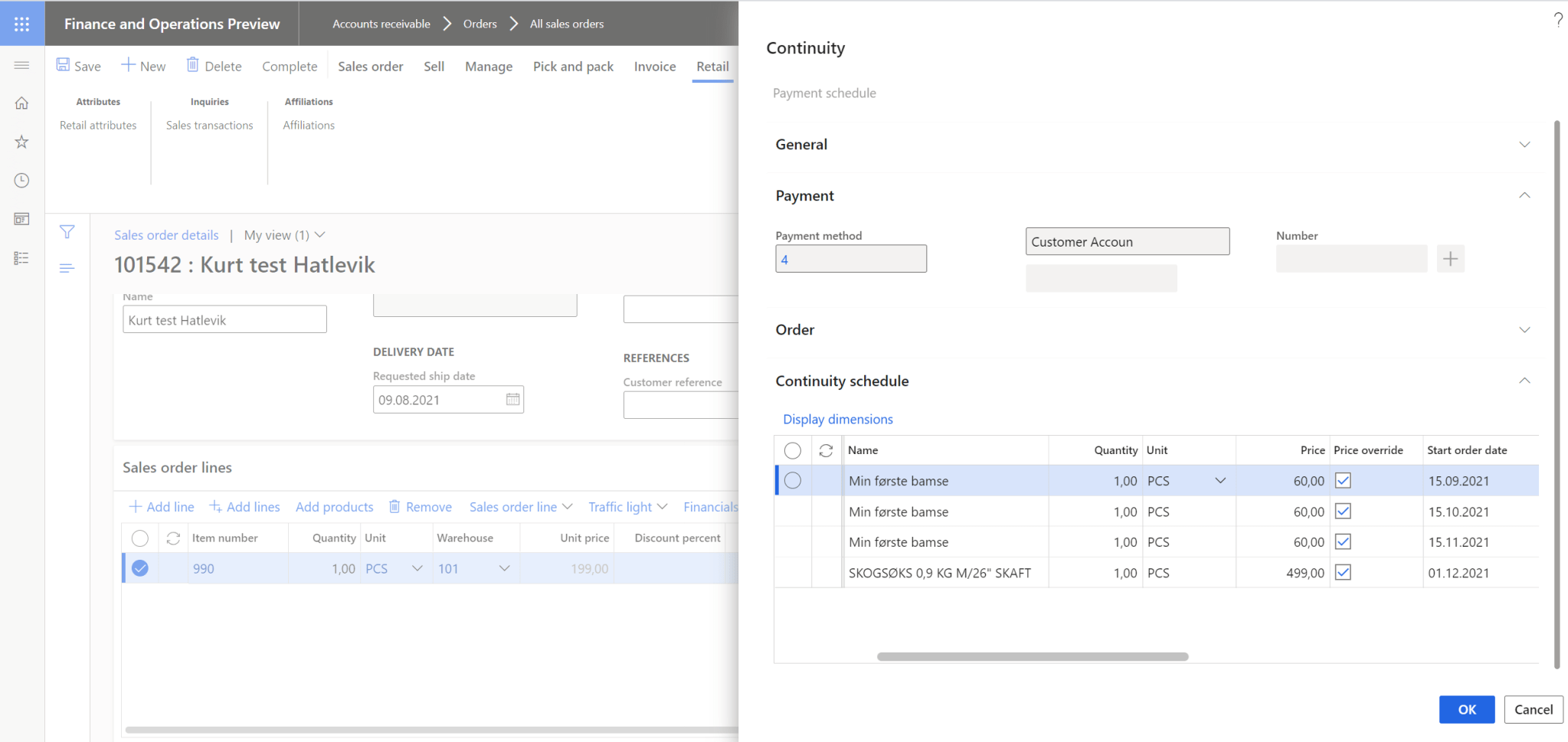Click the Continuity schedule horizontal scrollbar
This screenshot has width=1568, height=742.
point(1032,656)
